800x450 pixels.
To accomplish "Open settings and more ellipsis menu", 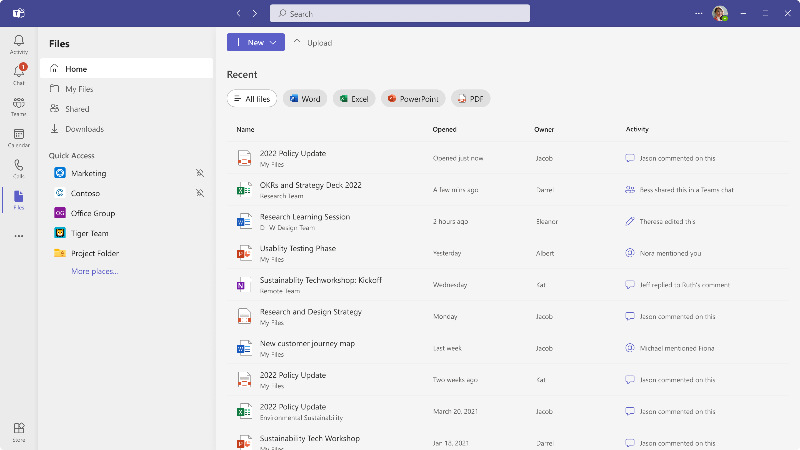I will [699, 14].
